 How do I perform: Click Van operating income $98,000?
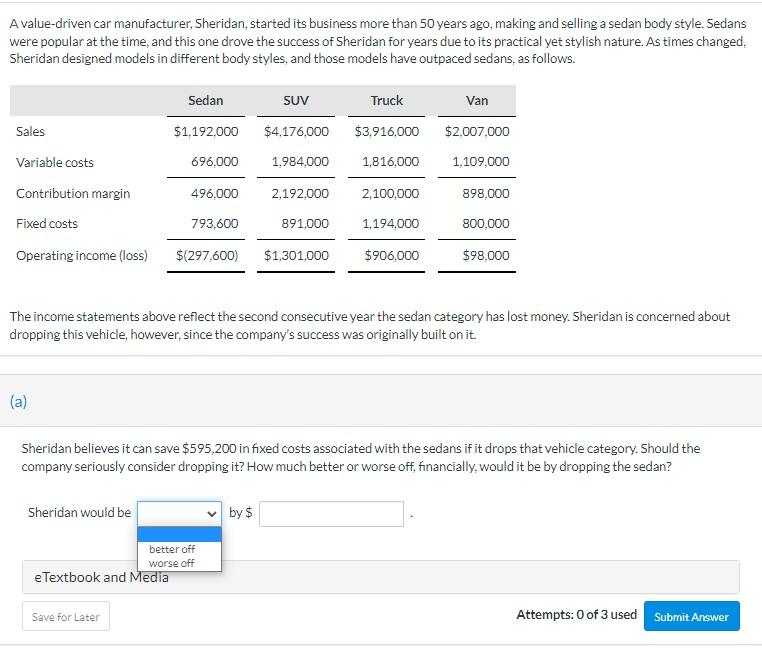486,256
